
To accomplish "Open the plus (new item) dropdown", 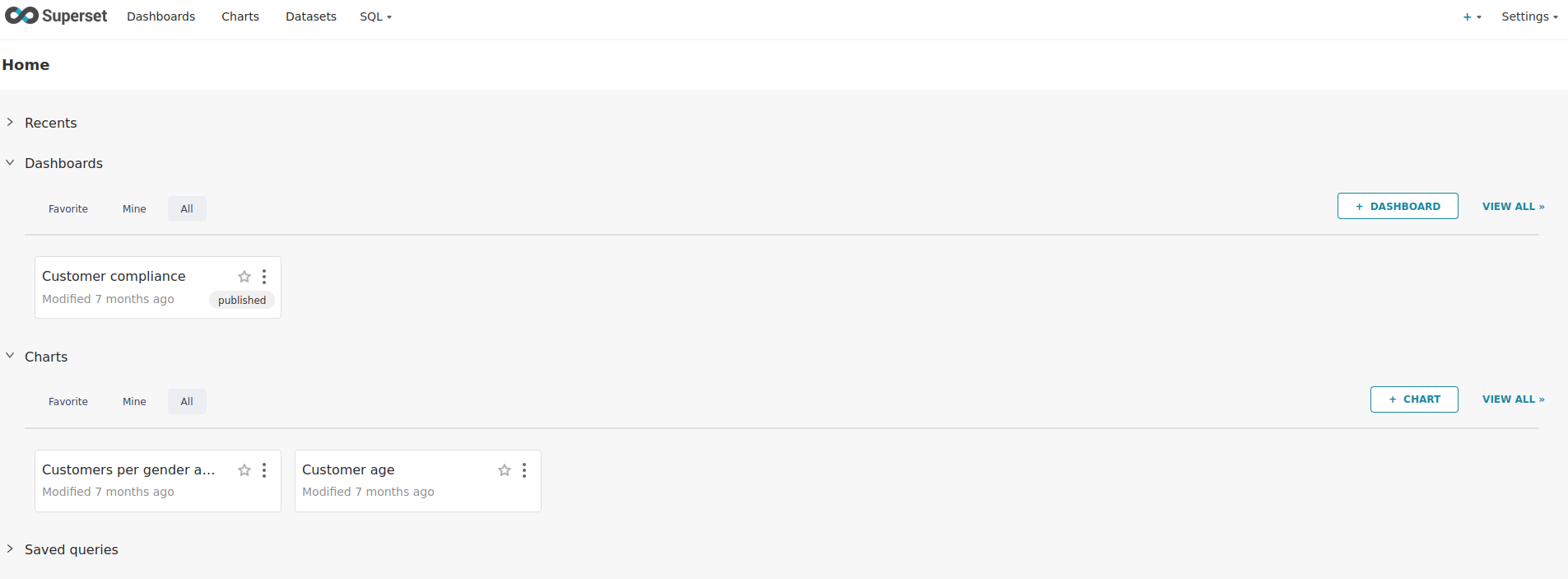I will (x=1472, y=16).
